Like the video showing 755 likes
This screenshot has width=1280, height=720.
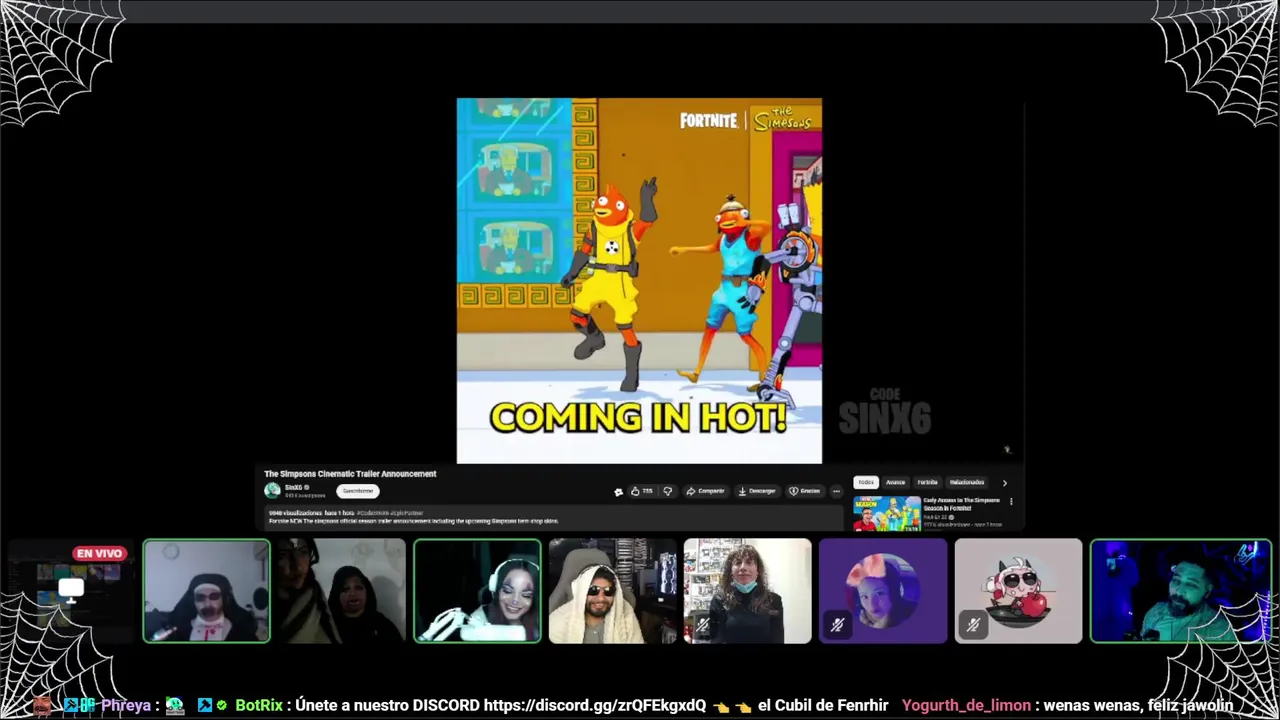click(641, 491)
